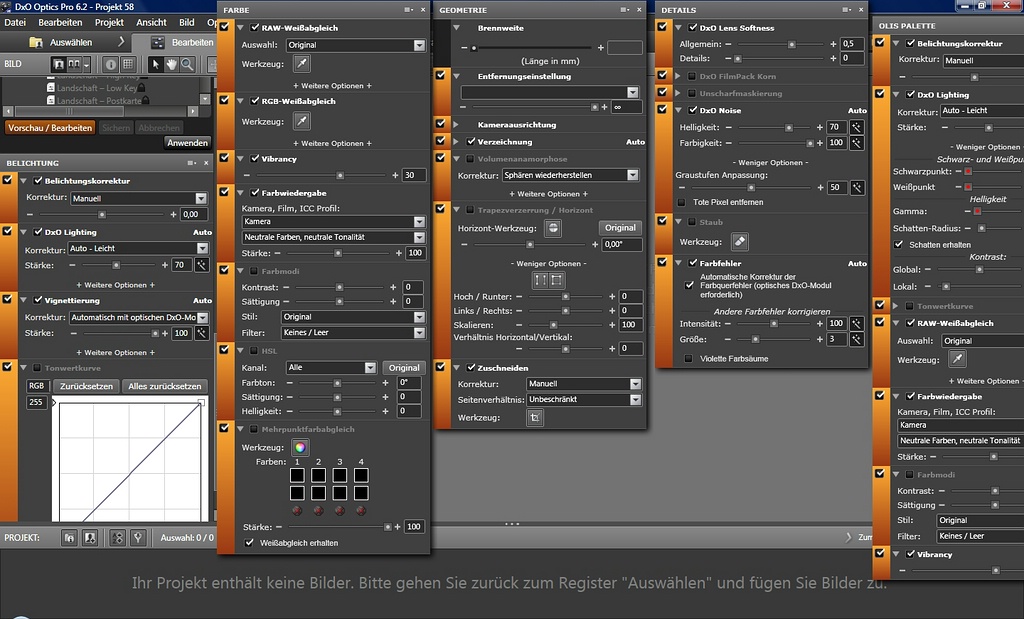Open the Bild menu
Viewport: 1024px width, 619px height.
click(187, 22)
